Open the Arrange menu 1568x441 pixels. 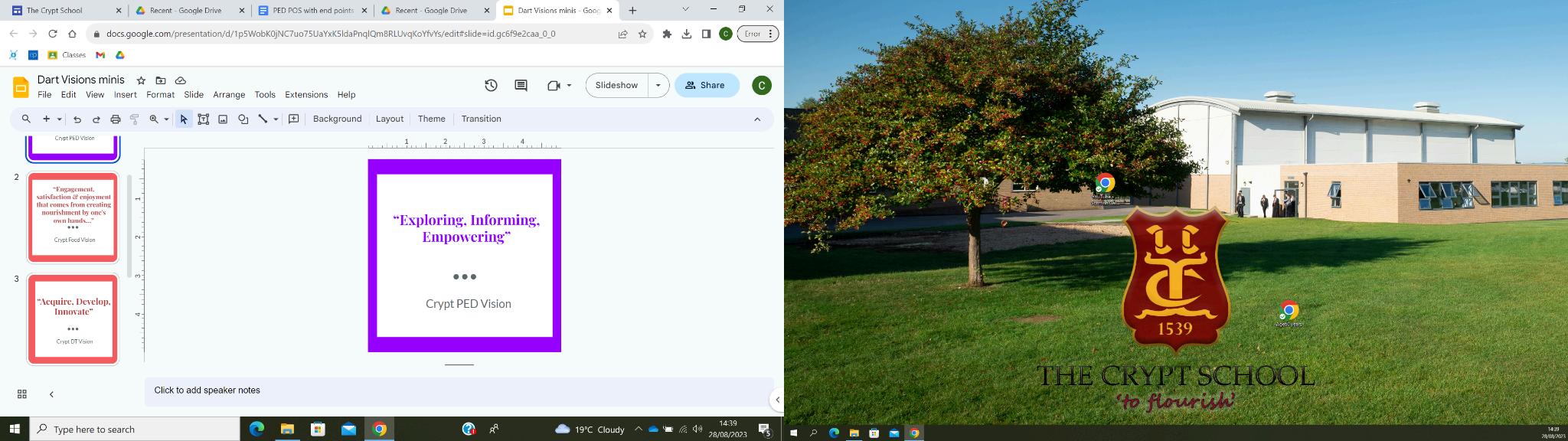click(229, 95)
